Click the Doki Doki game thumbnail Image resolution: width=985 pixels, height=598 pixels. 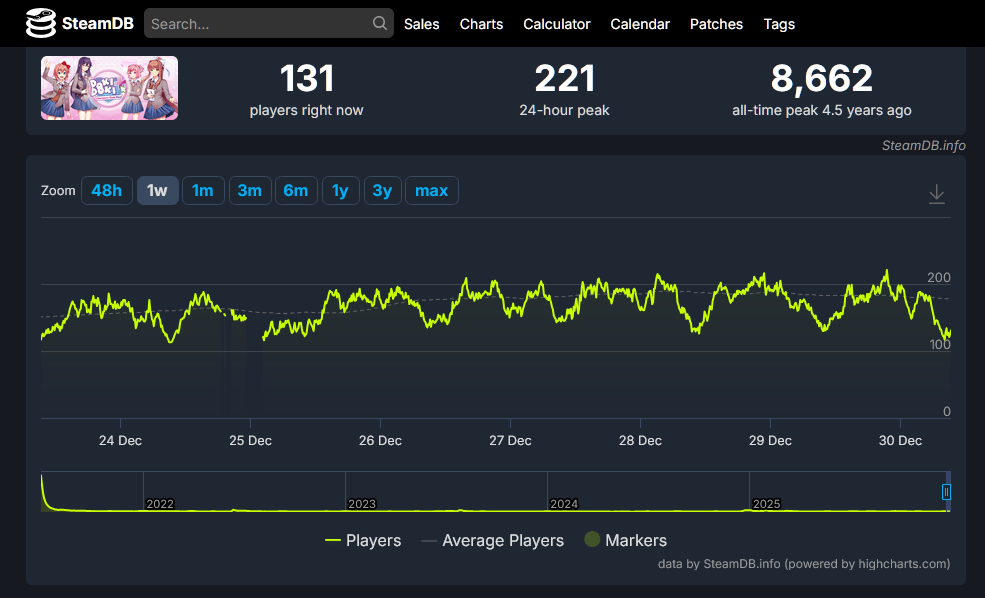point(109,88)
